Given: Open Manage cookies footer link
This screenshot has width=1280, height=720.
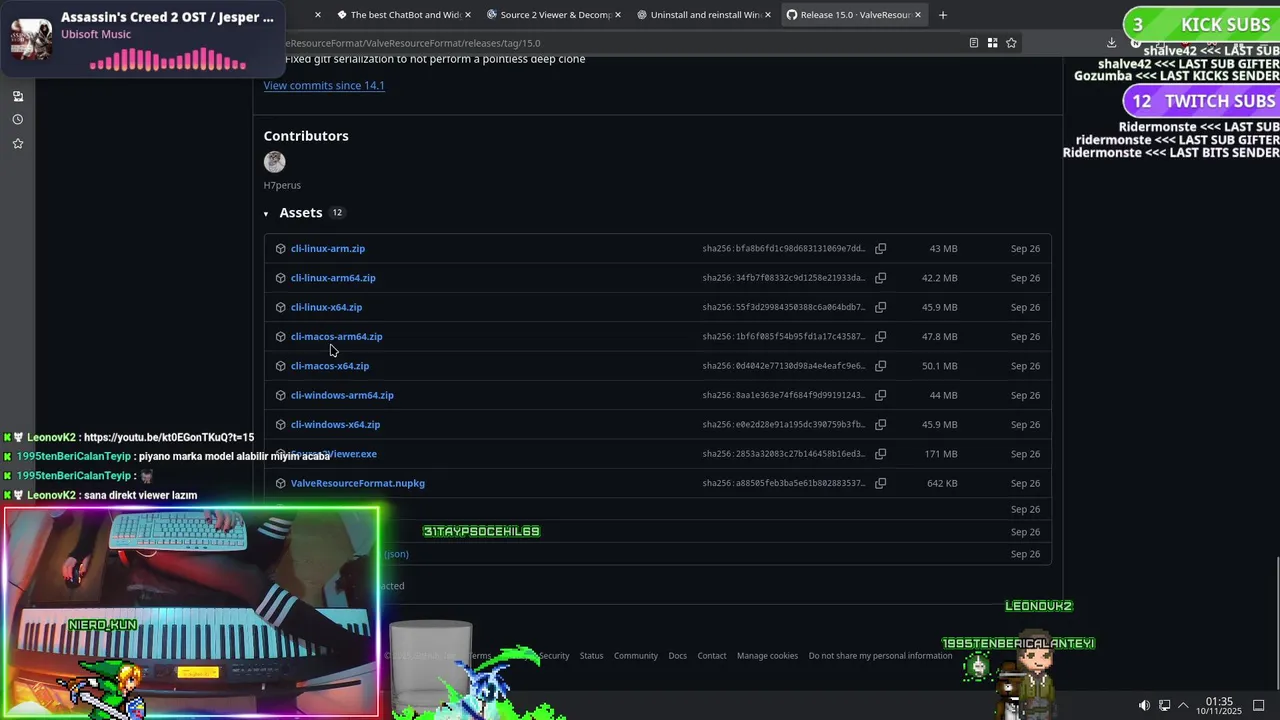Looking at the screenshot, I should (x=767, y=656).
